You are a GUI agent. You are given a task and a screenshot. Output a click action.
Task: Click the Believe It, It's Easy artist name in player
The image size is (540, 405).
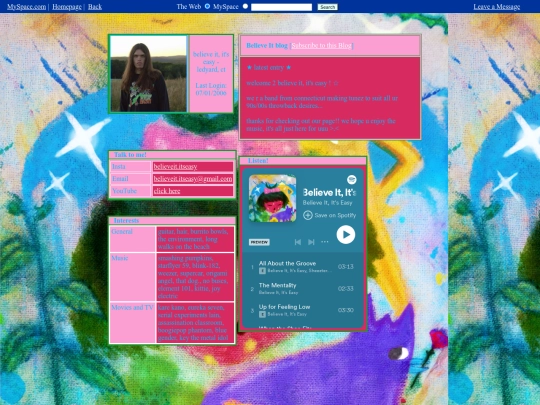[327, 203]
